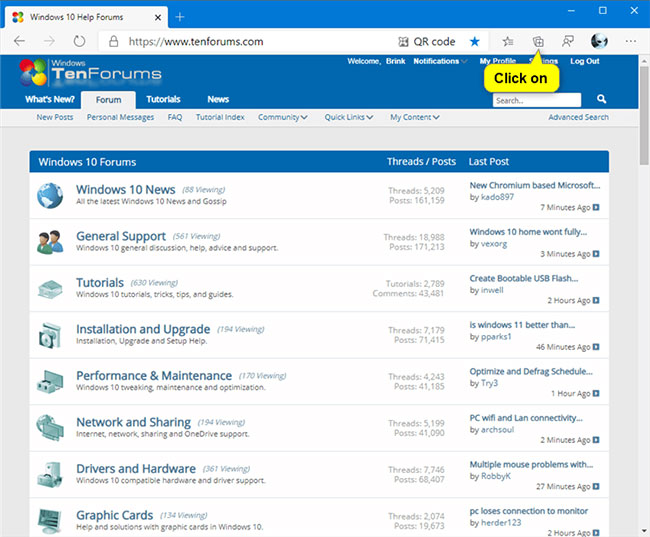The width and height of the screenshot is (650, 537).
Task: Open the What's New? tab
Action: (x=50, y=99)
